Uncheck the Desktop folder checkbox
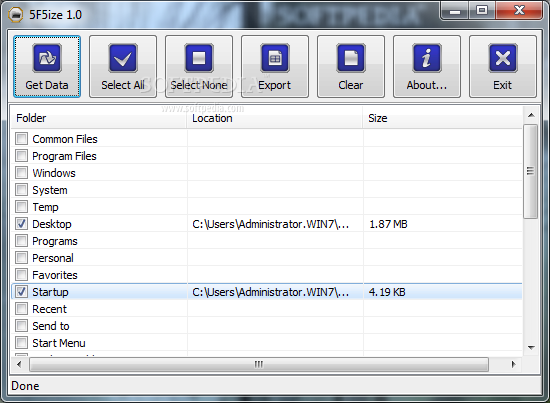550x403 pixels. click(21, 223)
